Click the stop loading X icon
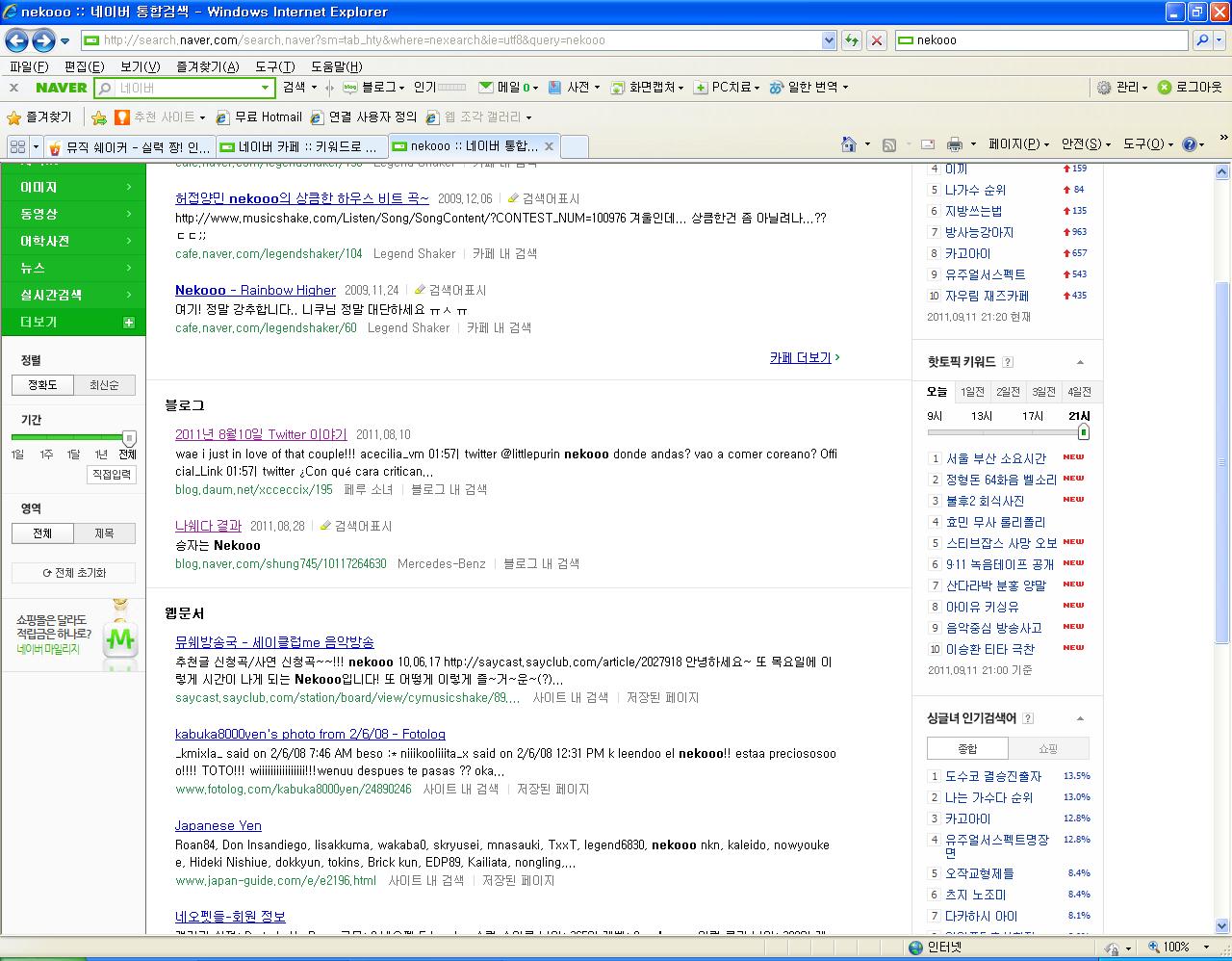 point(876,40)
